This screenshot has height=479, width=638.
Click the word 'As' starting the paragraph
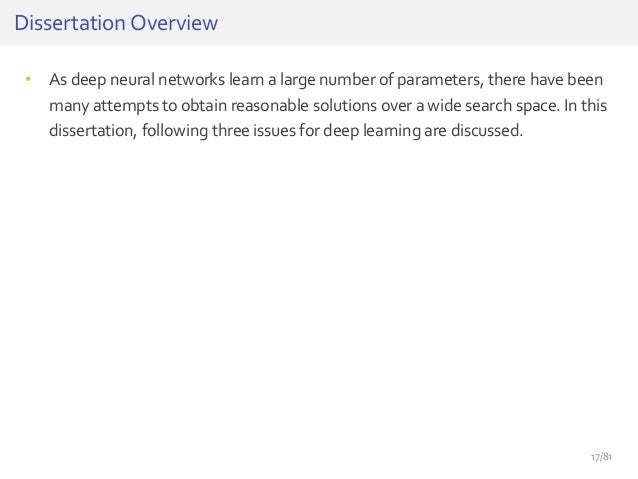pos(58,80)
